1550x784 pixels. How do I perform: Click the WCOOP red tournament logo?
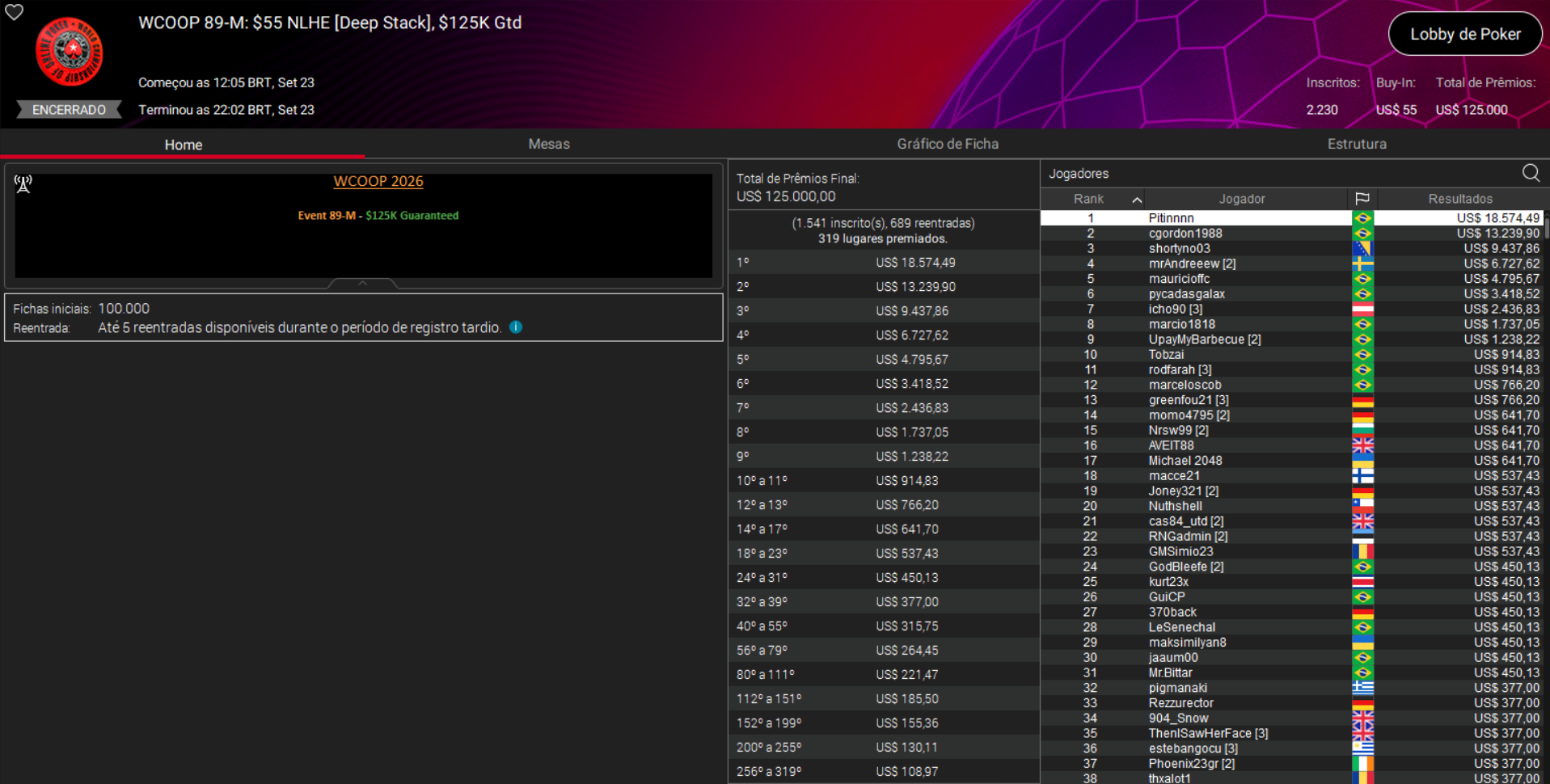click(70, 52)
